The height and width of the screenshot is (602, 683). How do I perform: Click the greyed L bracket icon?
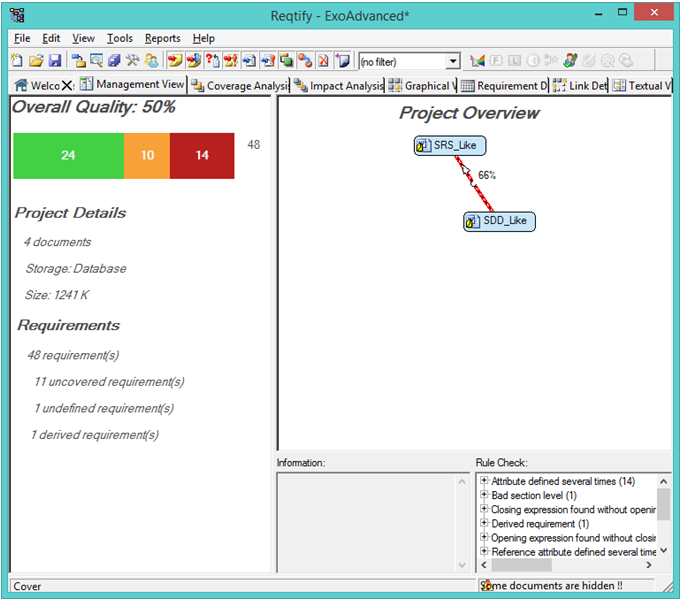pos(514,61)
